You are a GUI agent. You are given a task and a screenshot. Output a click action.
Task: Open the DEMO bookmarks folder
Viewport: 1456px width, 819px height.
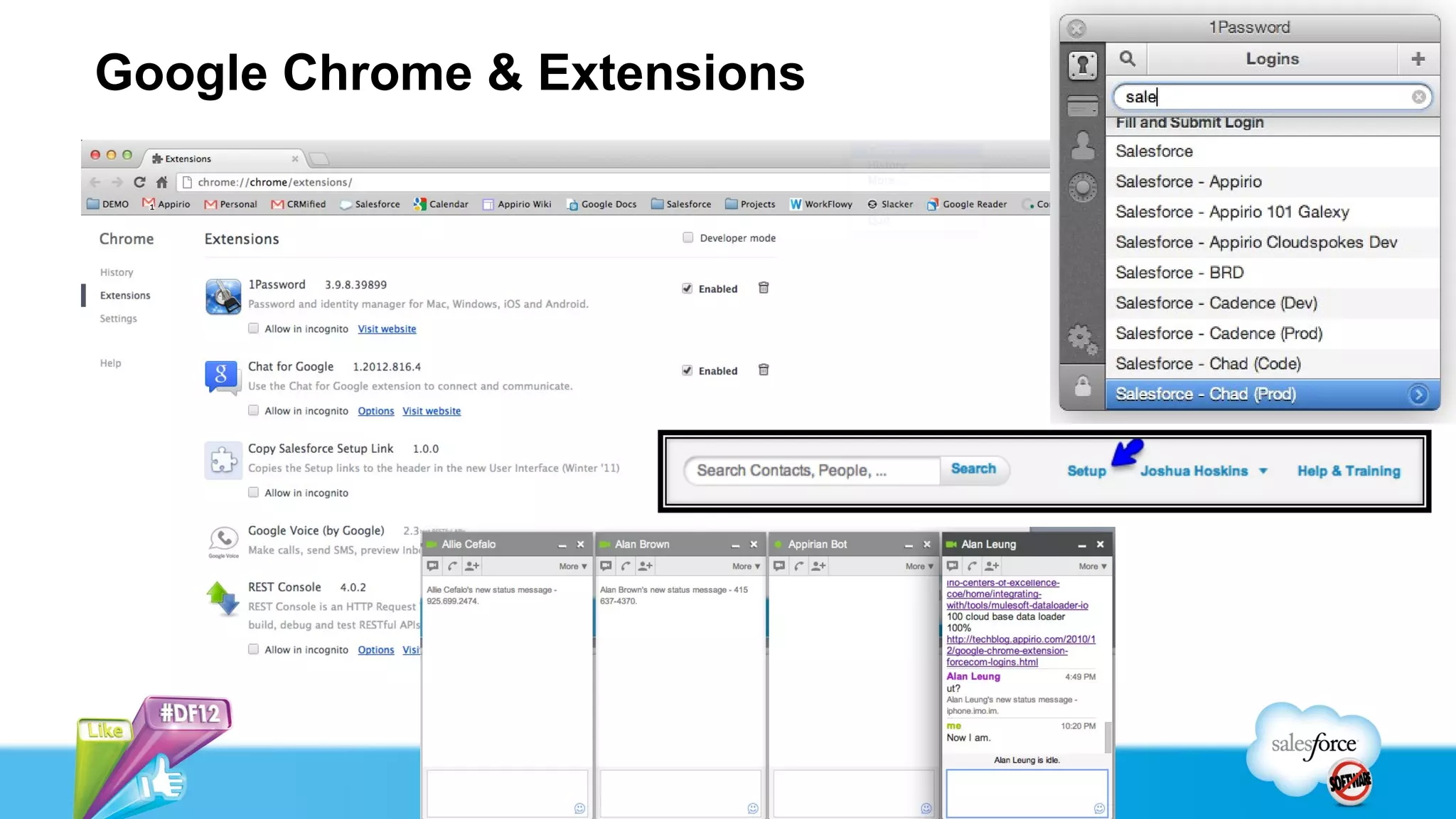pos(108,204)
